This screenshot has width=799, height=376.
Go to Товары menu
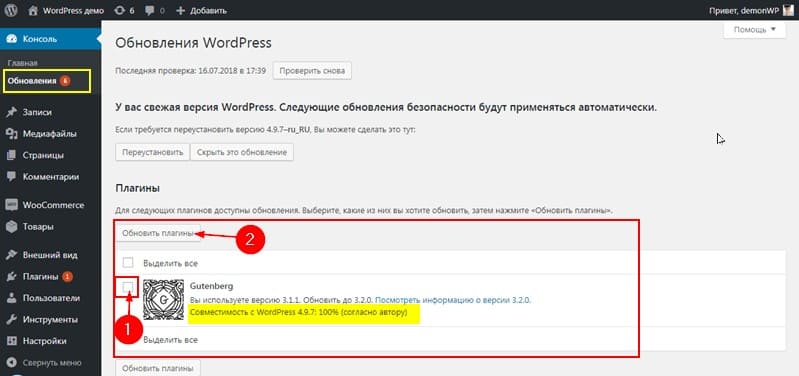coord(38,227)
